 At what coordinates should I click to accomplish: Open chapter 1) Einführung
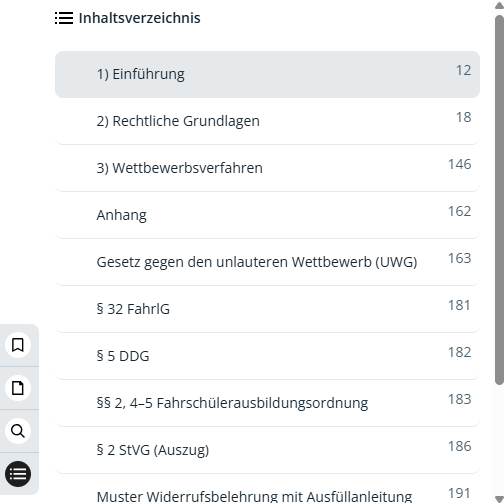(267, 74)
